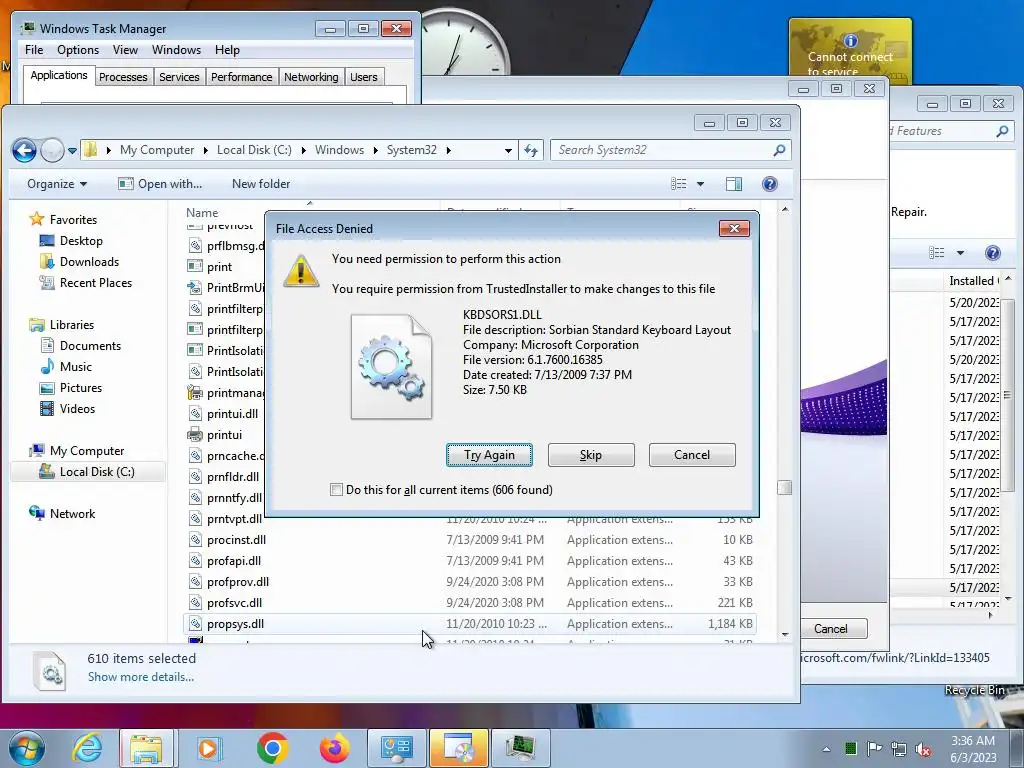Select My Computer in the navigation pane
The height and width of the screenshot is (768, 1024).
click(76, 451)
